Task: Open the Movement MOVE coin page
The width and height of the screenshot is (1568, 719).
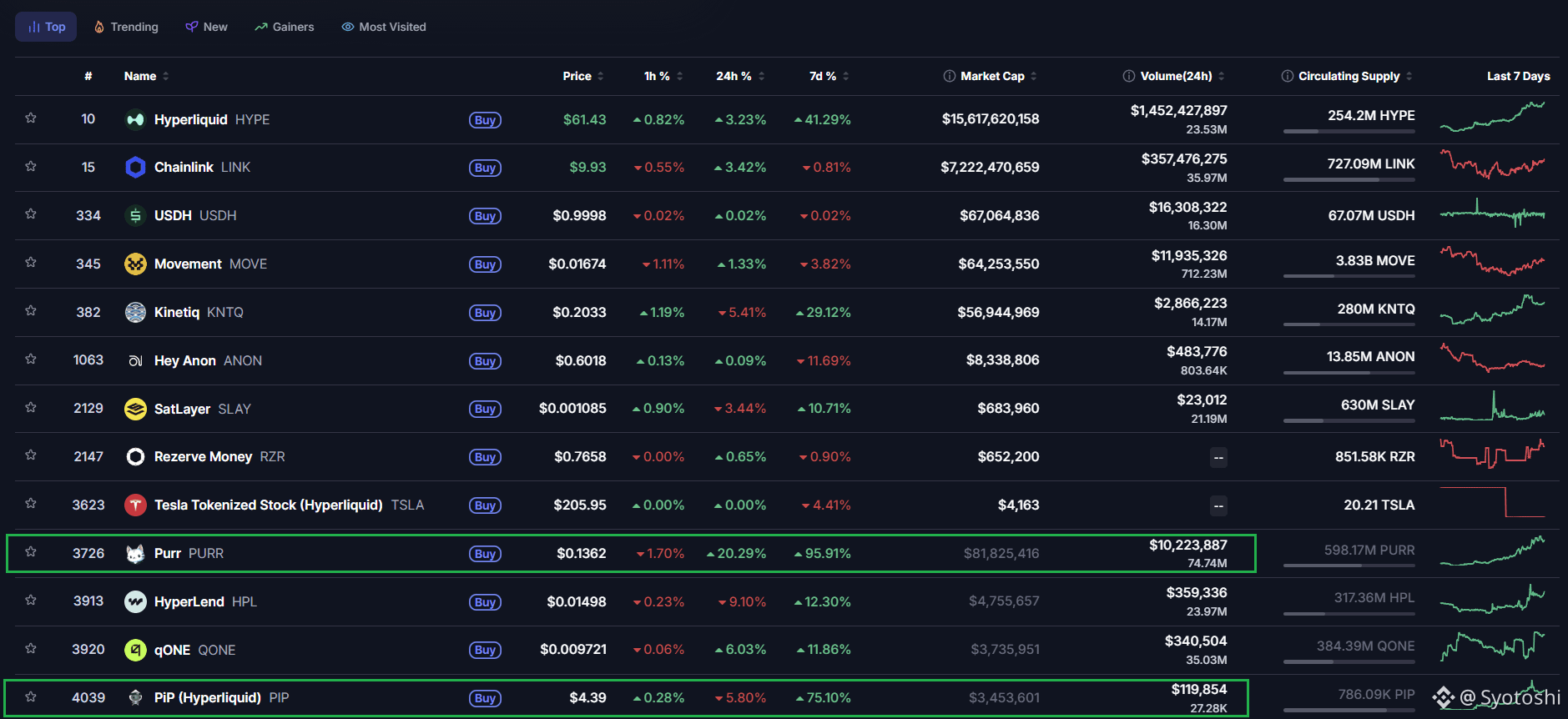Action: point(210,264)
